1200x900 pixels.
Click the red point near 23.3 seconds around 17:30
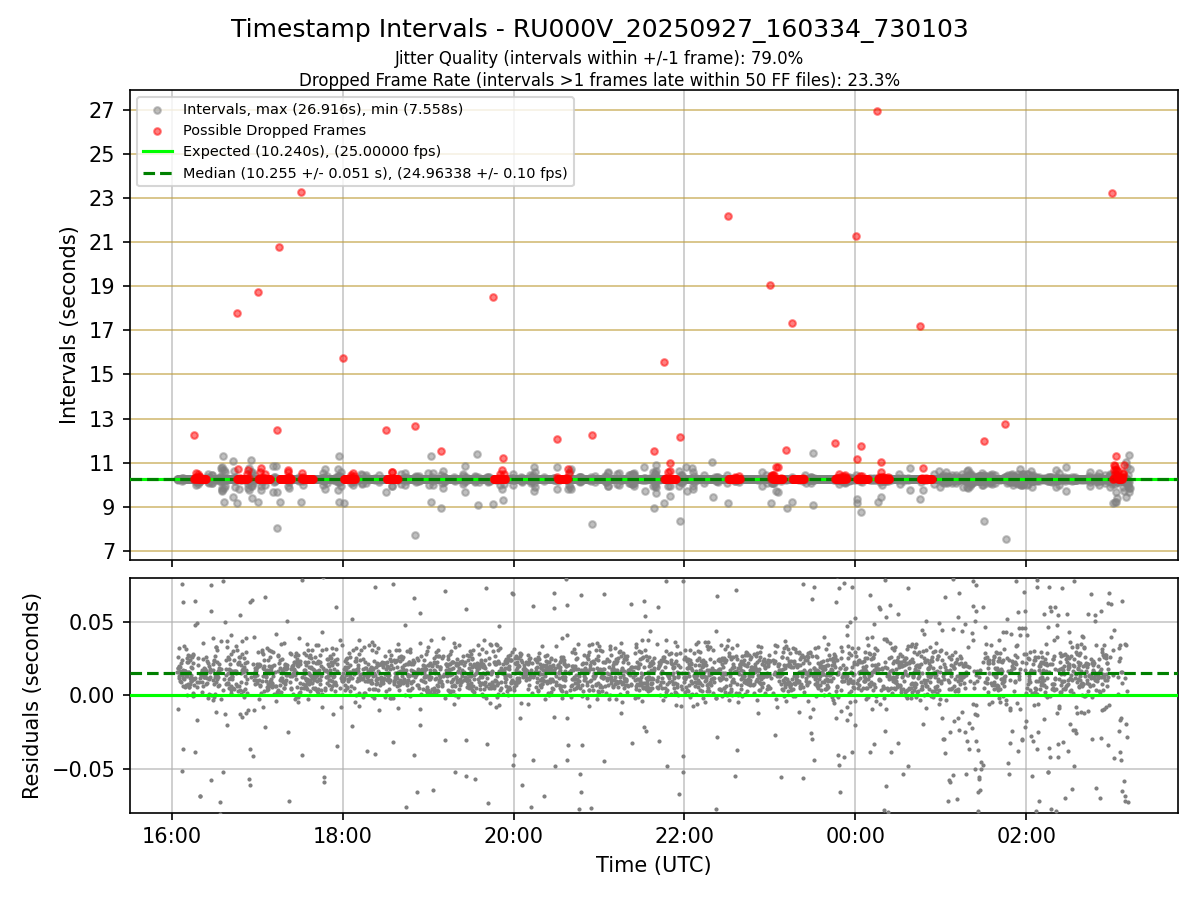[301, 192]
